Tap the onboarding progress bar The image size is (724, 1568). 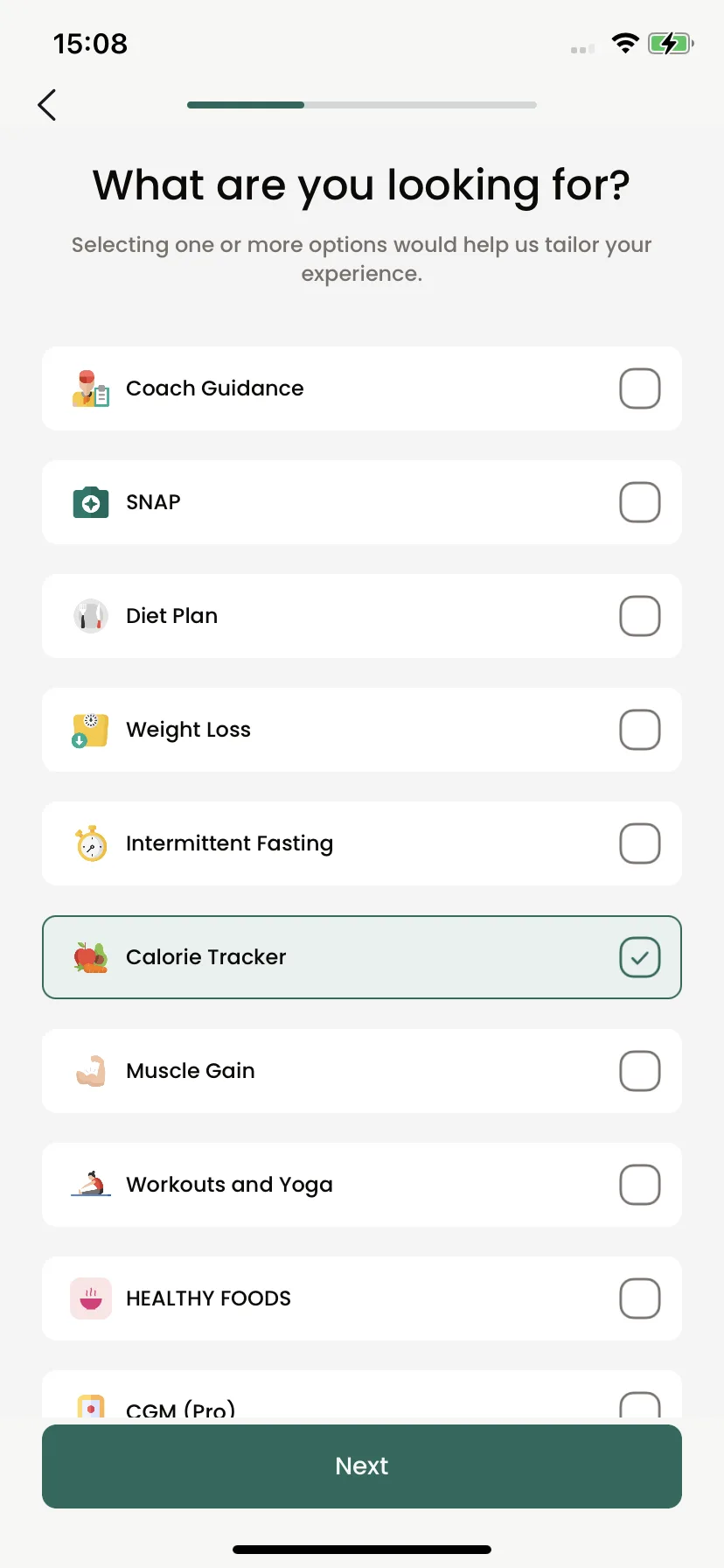click(x=362, y=105)
